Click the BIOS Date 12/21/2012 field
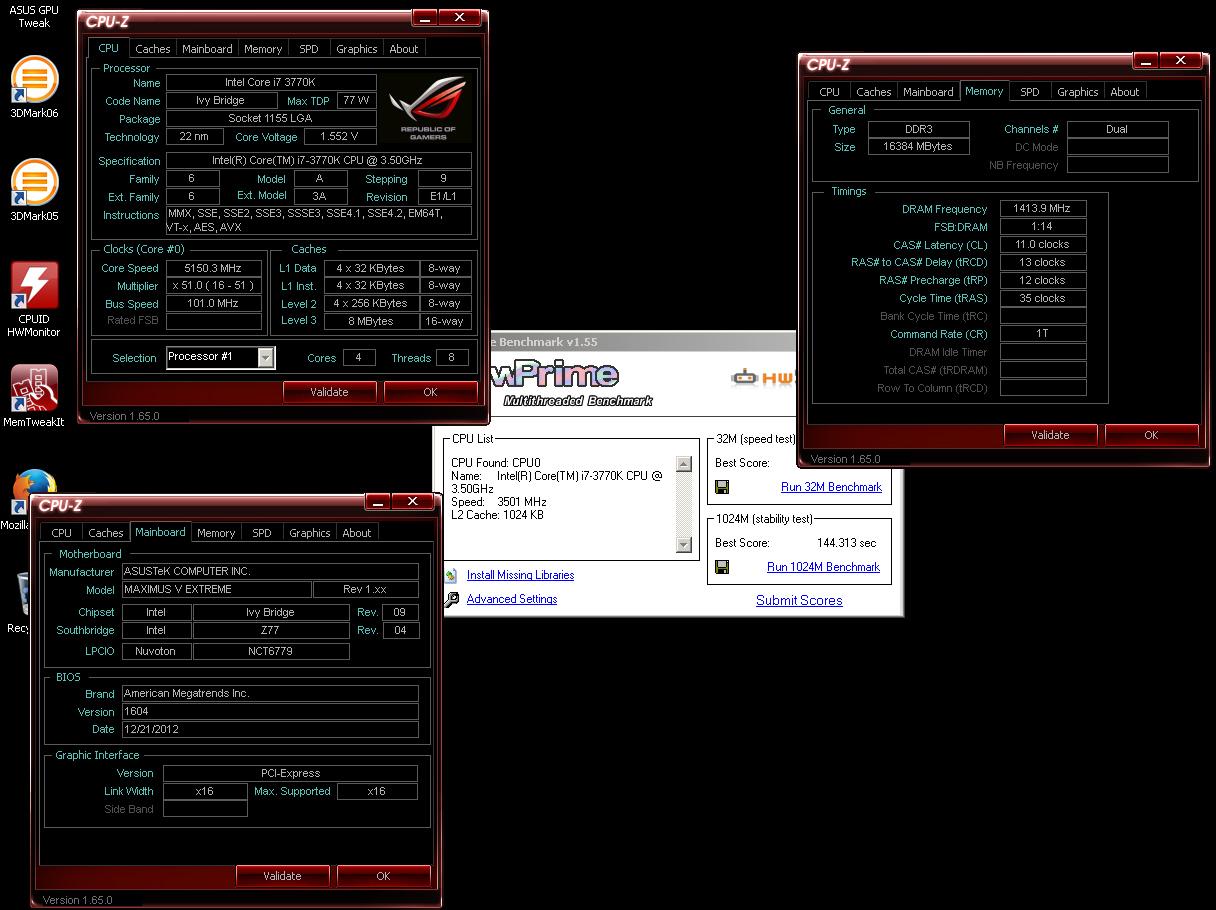This screenshot has width=1216, height=910. coord(270,729)
